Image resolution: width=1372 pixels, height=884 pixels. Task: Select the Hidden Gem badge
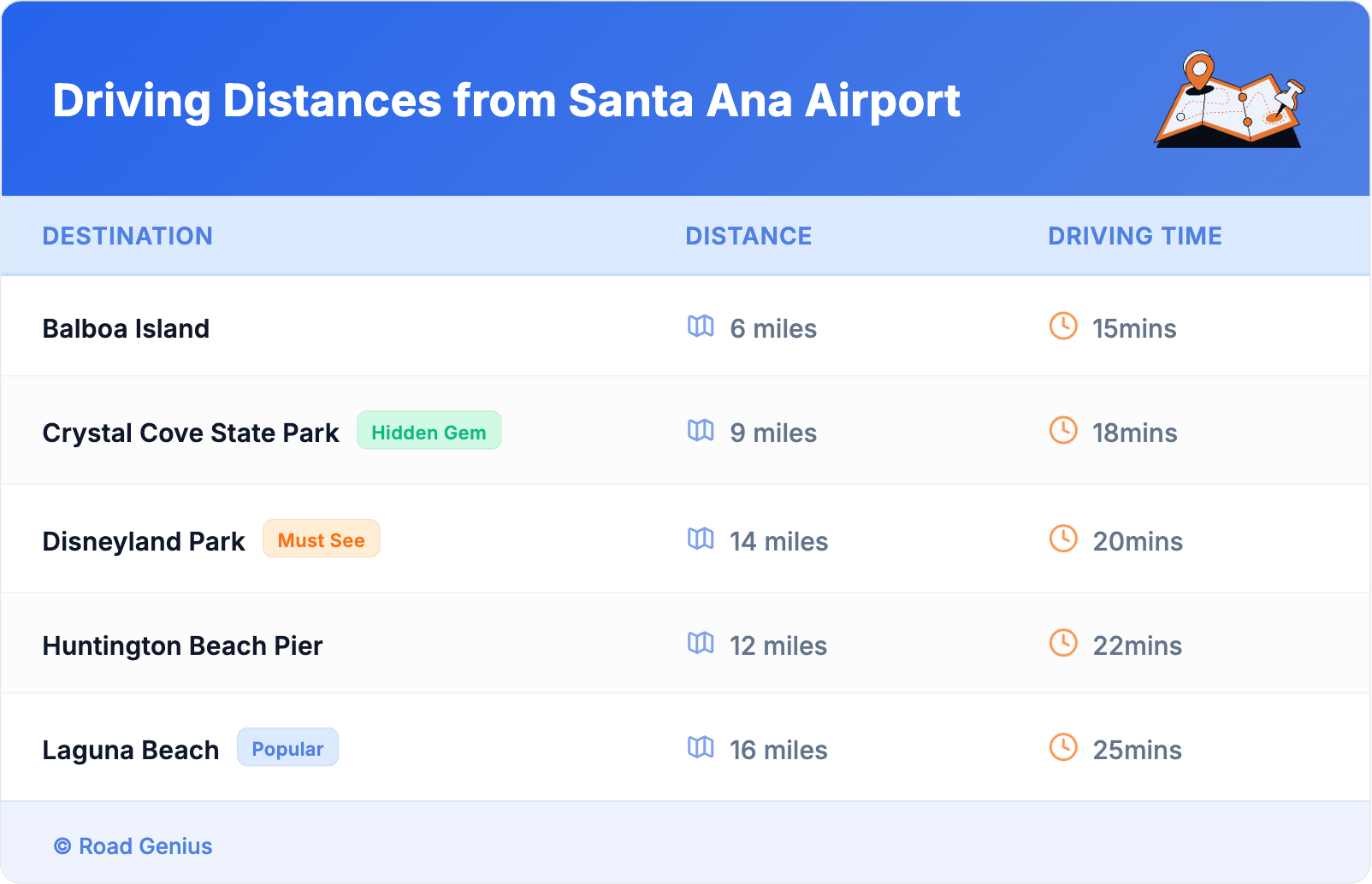pyautogui.click(x=429, y=432)
